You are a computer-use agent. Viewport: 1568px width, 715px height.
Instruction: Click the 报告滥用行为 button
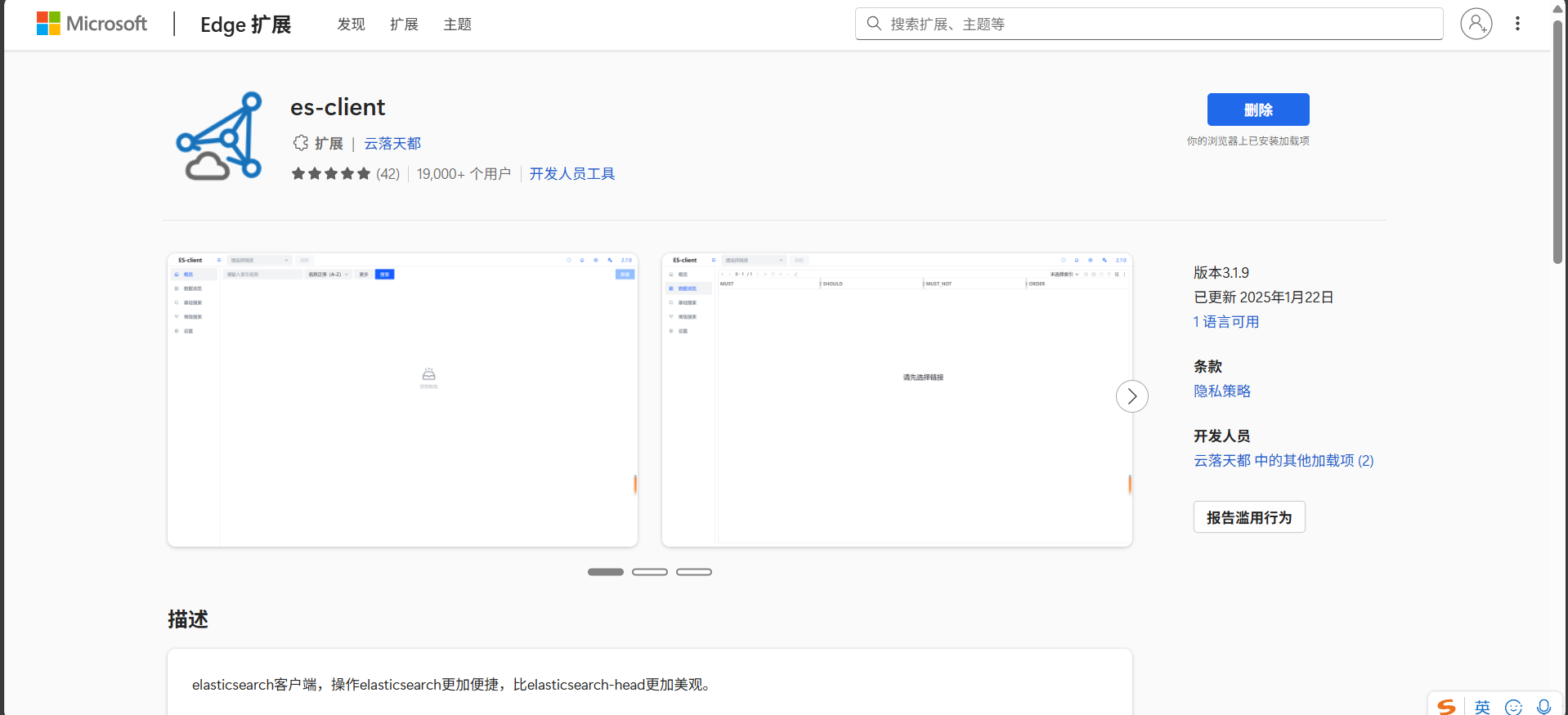point(1249,517)
